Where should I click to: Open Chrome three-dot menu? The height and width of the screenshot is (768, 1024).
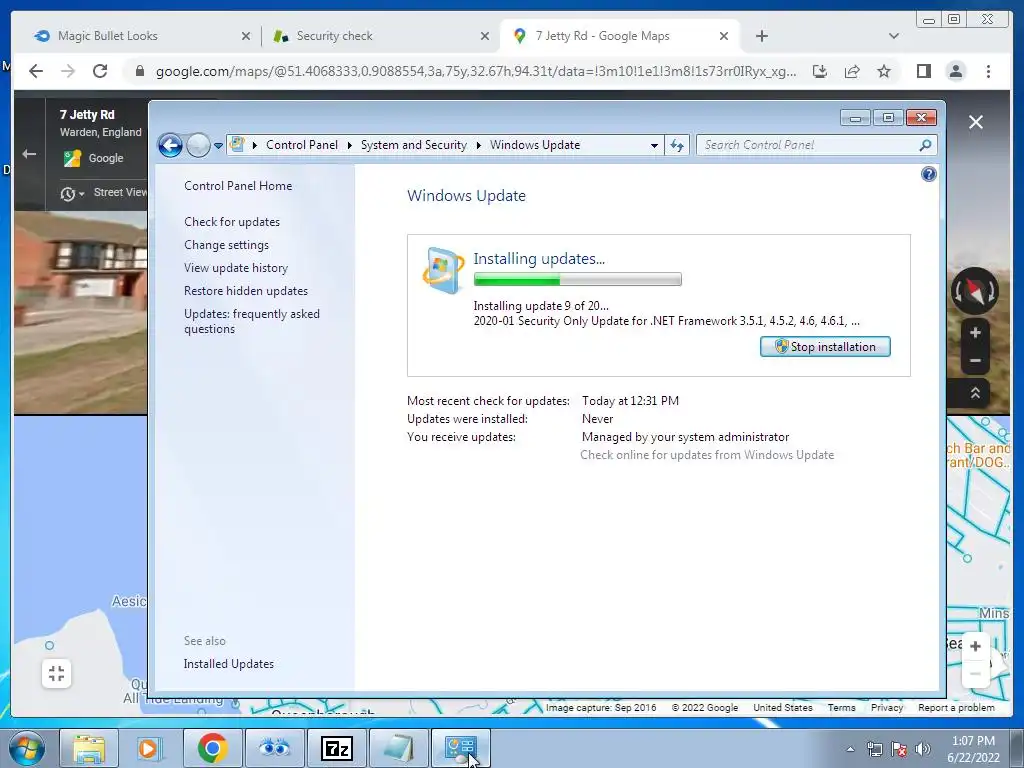tap(988, 71)
